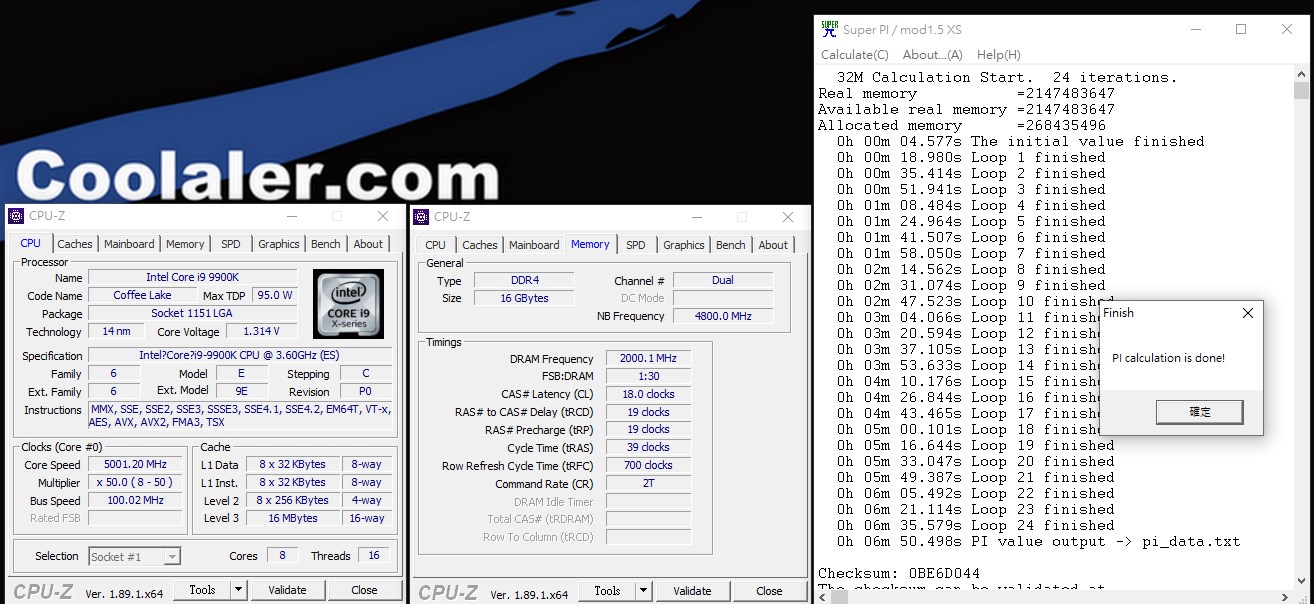The width and height of the screenshot is (1314, 604).
Task: Click memory Type value DDR4
Action: tap(524, 280)
